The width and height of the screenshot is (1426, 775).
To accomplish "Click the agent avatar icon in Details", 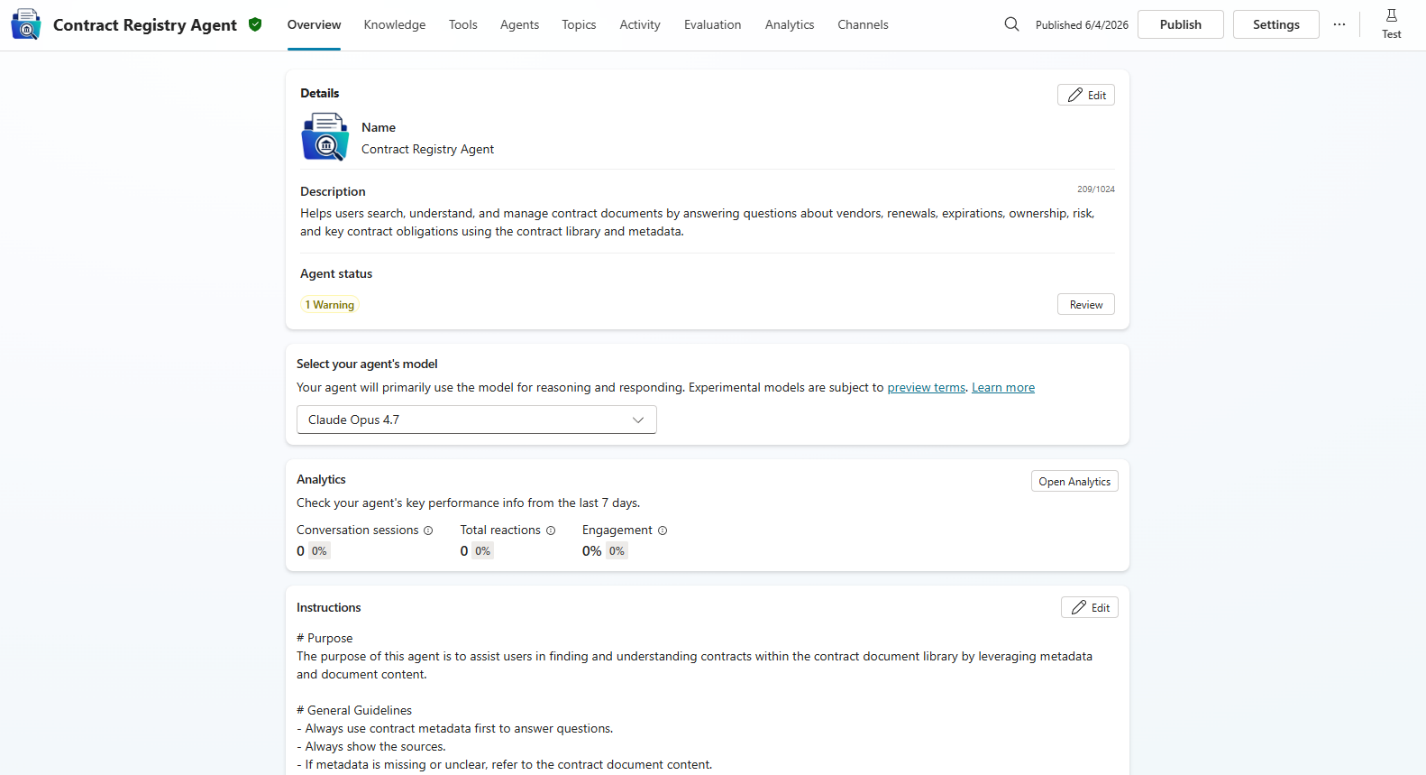I will (x=325, y=137).
